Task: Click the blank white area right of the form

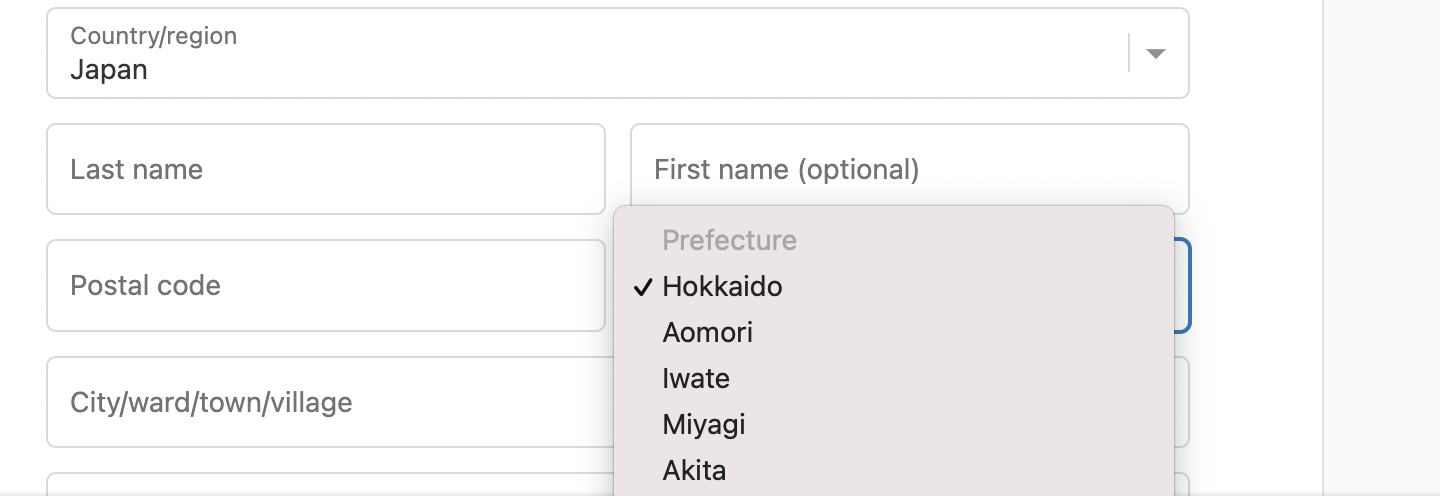Action: point(1256,248)
